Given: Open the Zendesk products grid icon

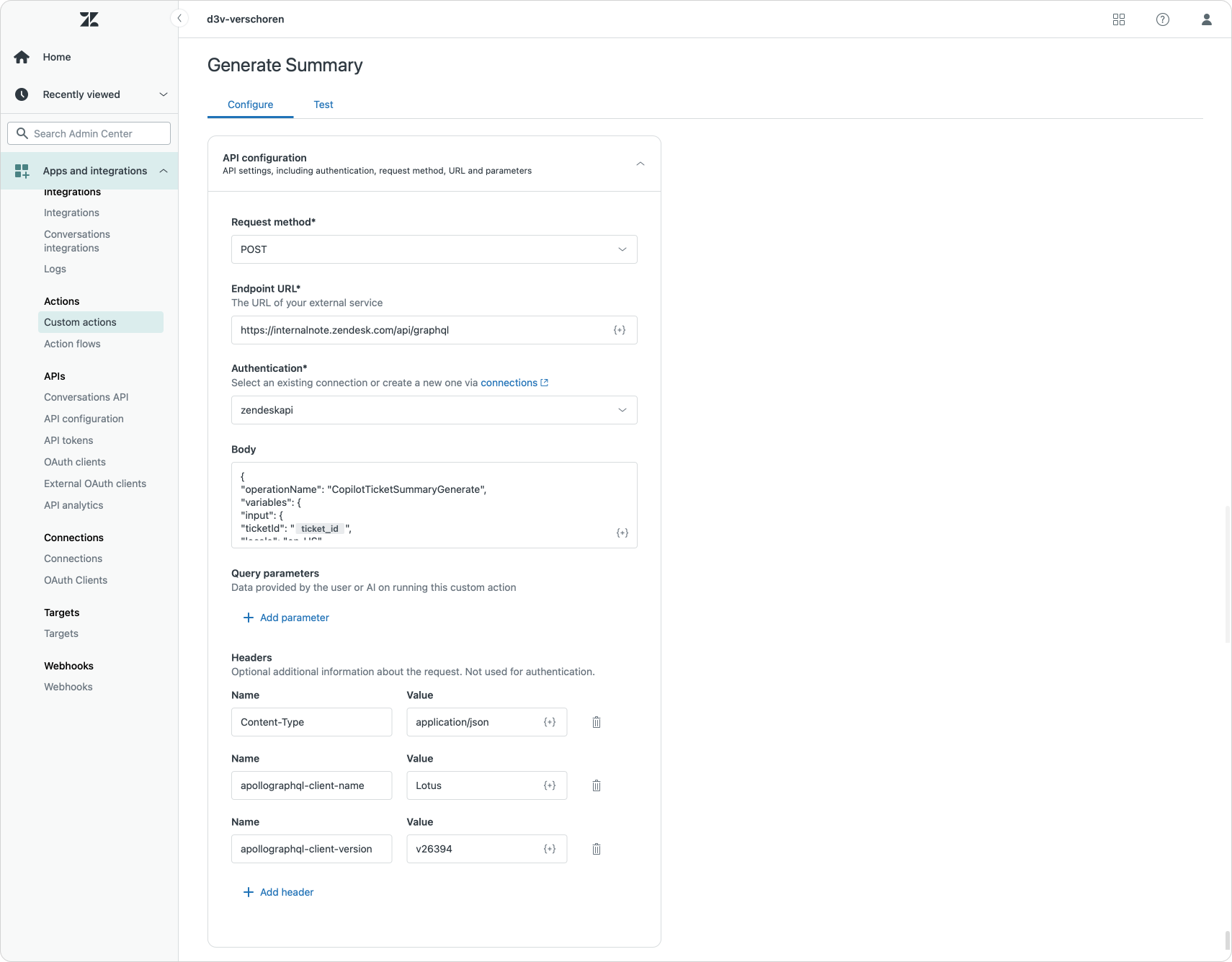Looking at the screenshot, I should 1118,19.
